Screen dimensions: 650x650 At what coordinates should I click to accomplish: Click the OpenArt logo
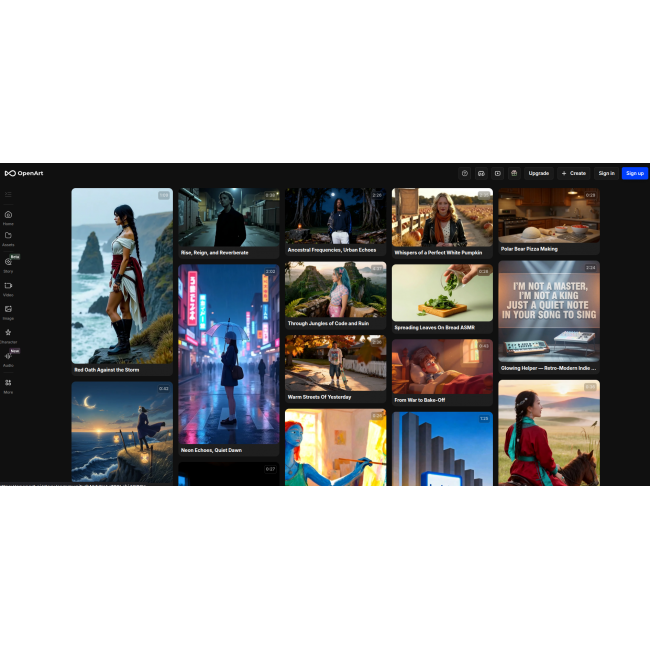coord(24,173)
